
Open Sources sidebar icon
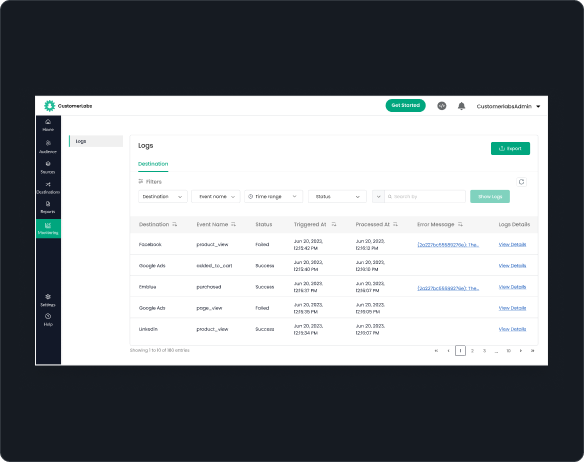coord(48,167)
